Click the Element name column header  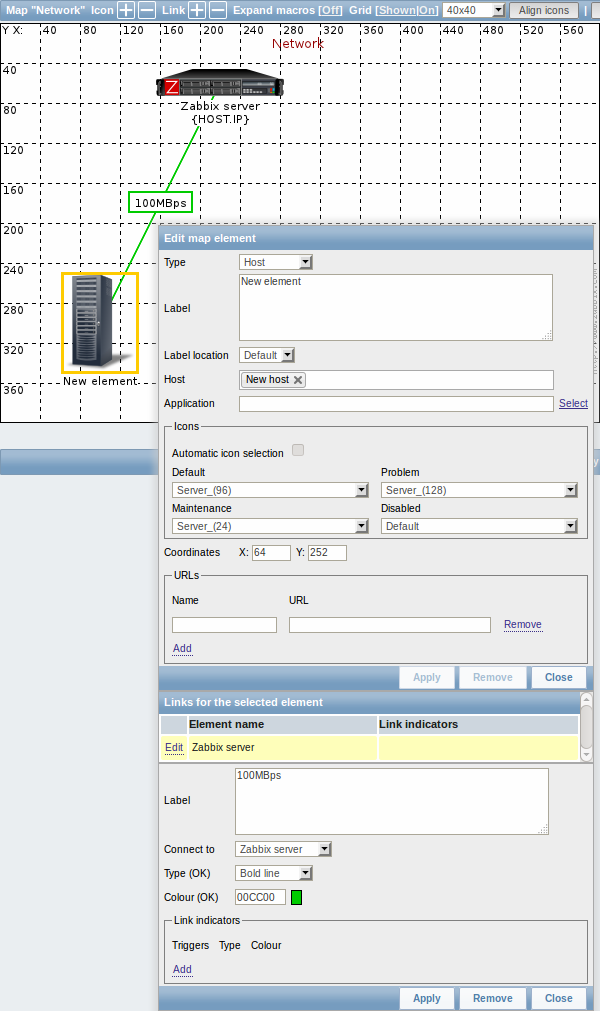[x=282, y=724]
